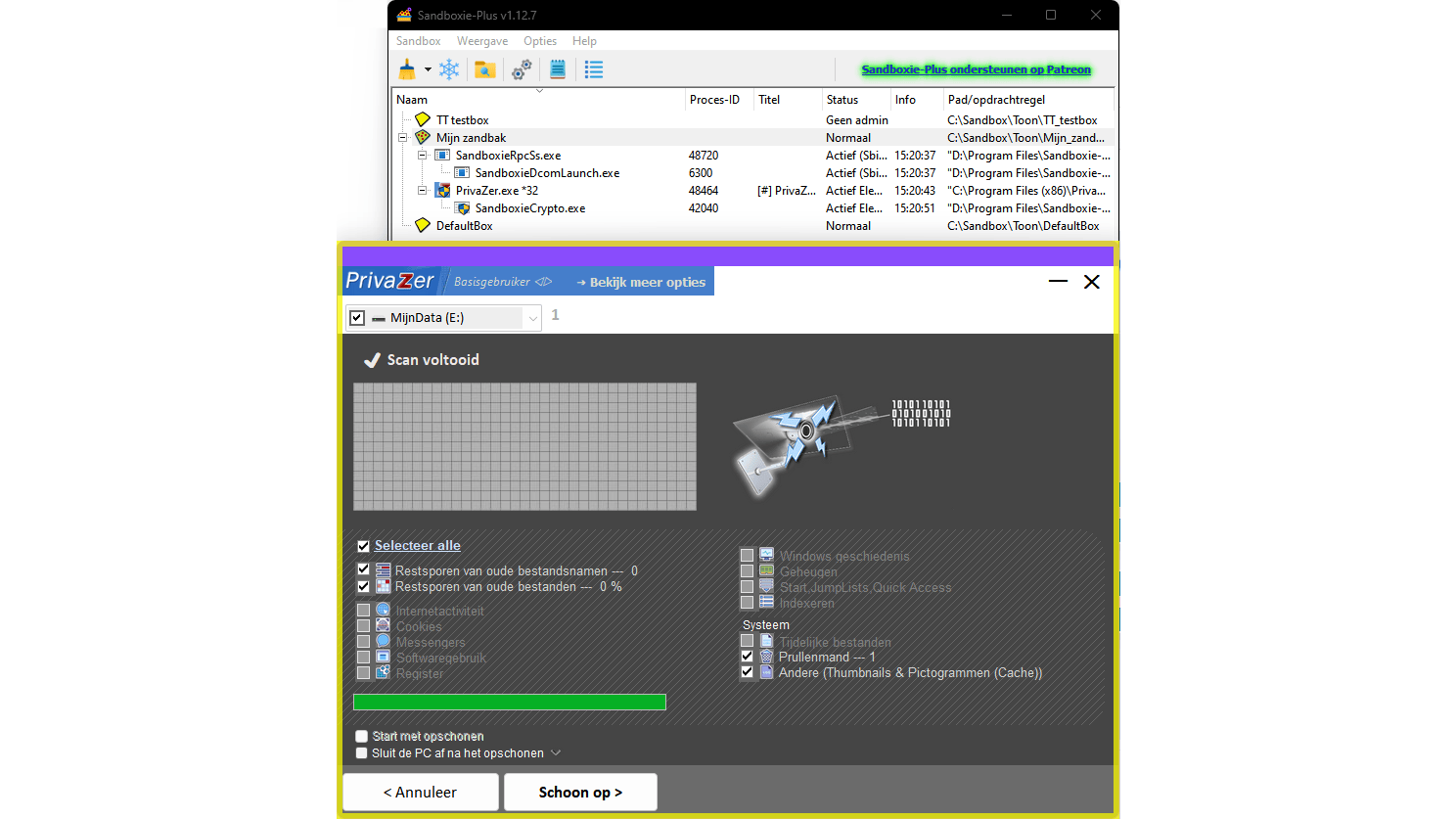The height and width of the screenshot is (819, 1456).
Task: Click the gray disk map grid
Action: click(x=524, y=446)
